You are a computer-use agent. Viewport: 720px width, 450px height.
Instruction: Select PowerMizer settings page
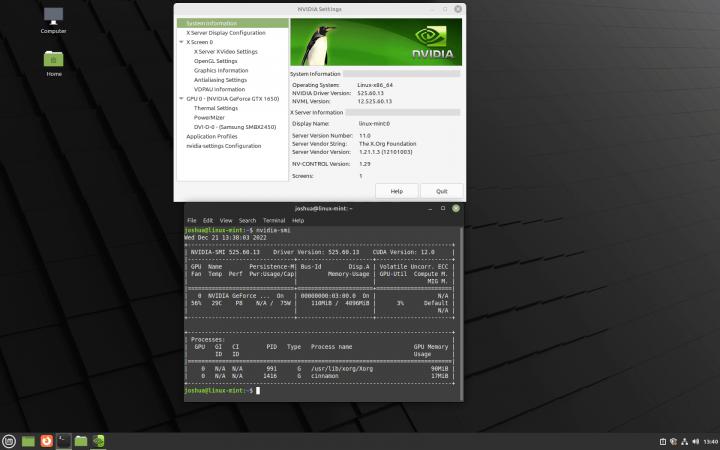[x=210, y=118]
